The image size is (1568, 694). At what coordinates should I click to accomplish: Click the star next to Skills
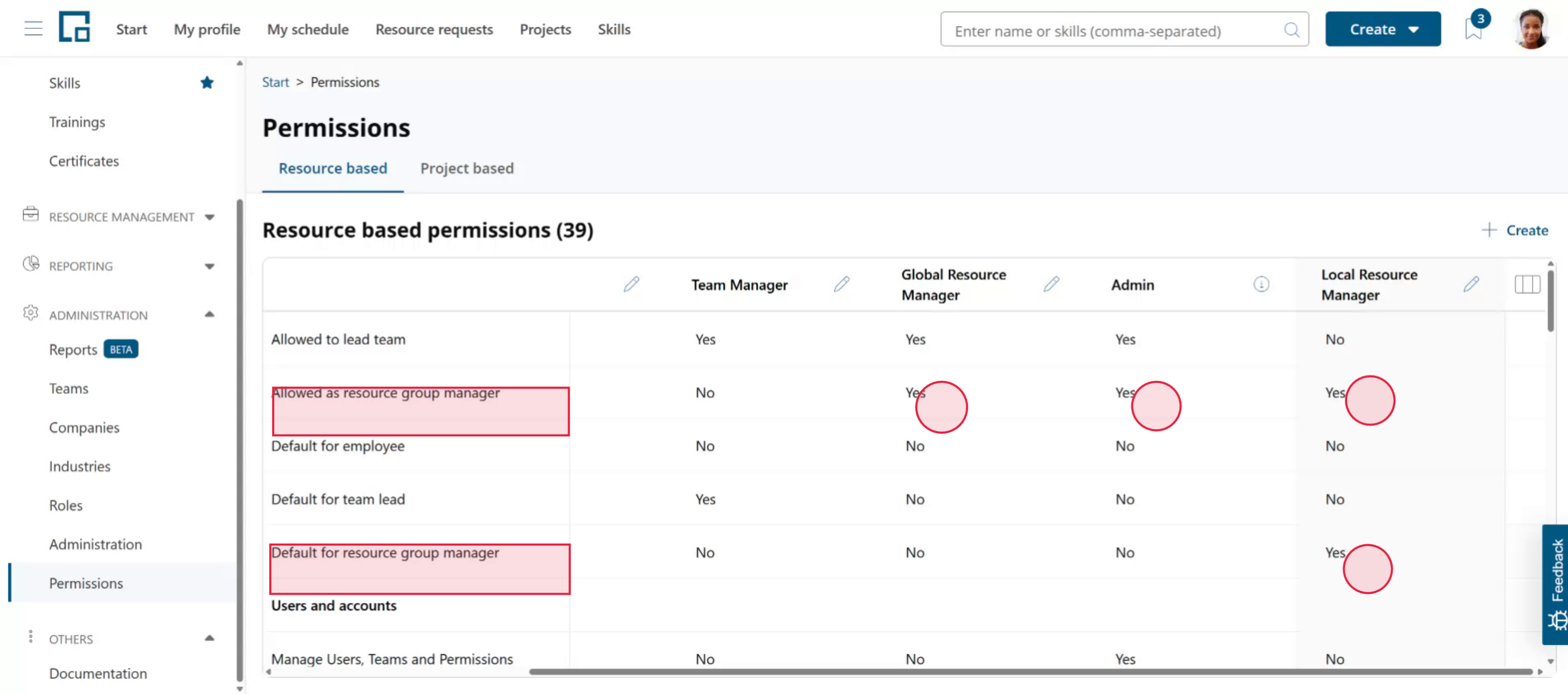(x=207, y=83)
